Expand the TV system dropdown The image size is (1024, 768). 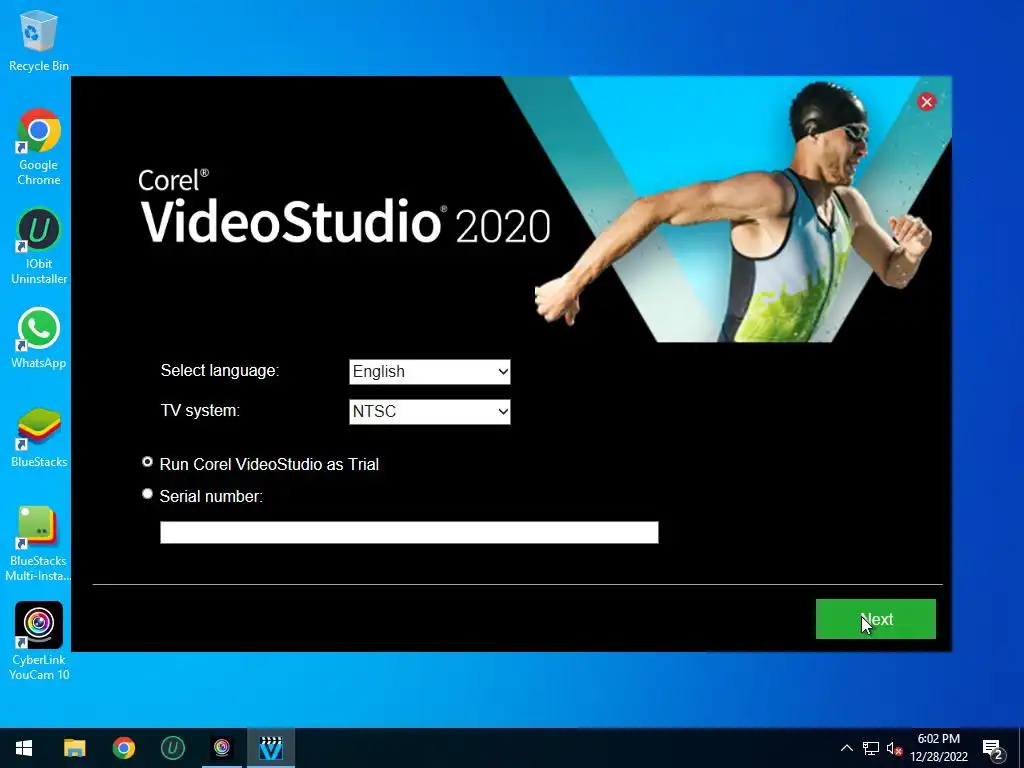pos(430,411)
